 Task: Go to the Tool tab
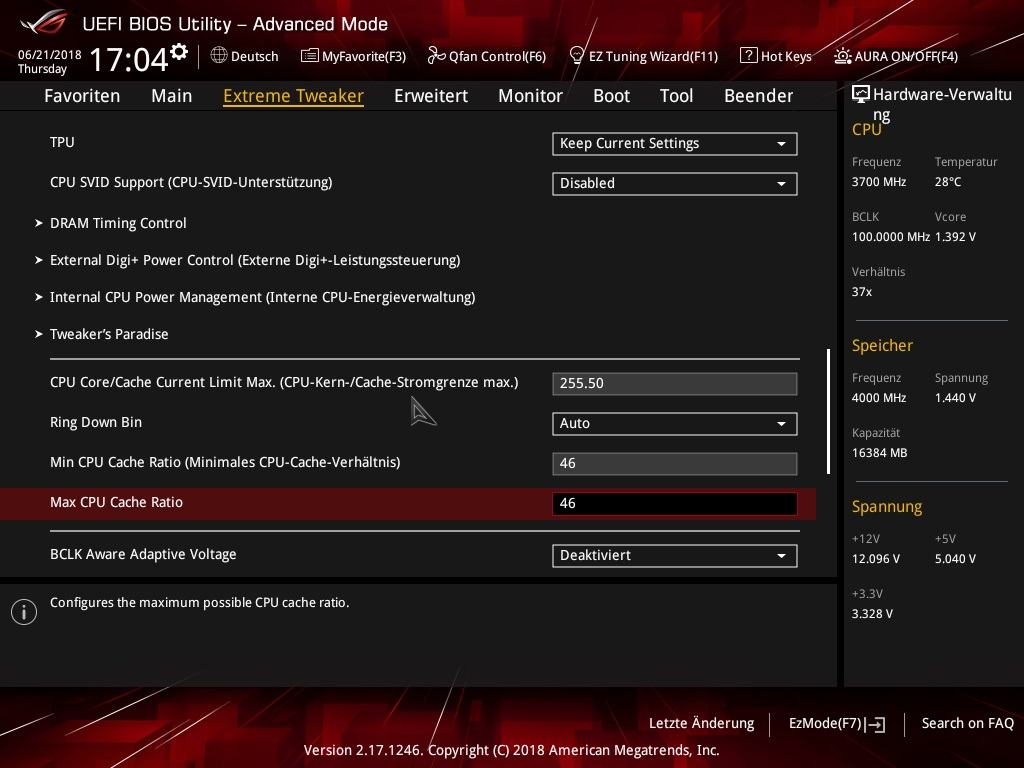(677, 96)
